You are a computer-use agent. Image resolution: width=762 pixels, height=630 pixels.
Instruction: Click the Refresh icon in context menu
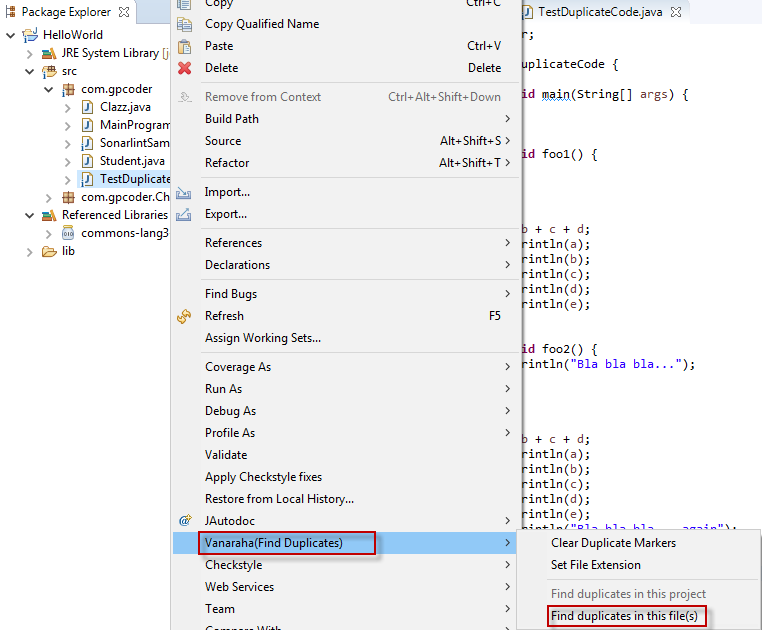[x=184, y=316]
